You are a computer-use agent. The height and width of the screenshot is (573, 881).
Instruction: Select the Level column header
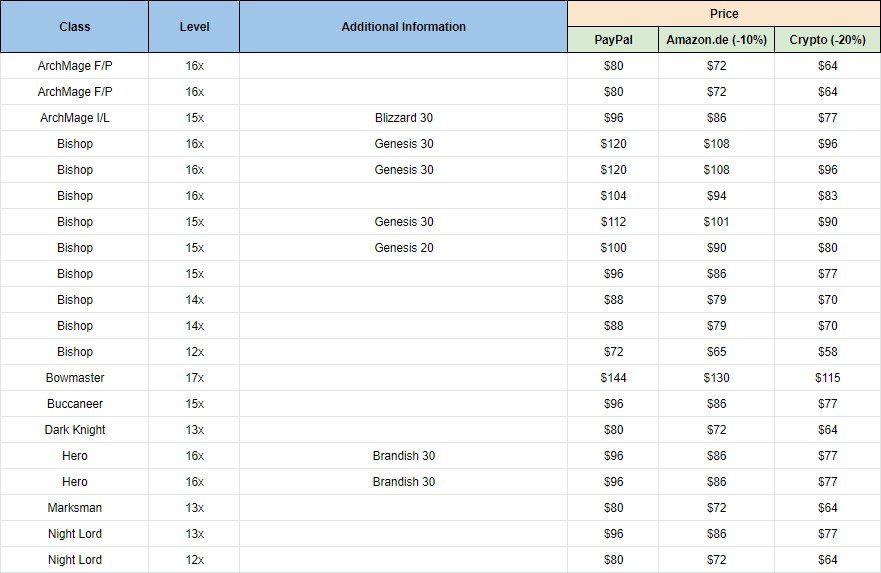[194, 26]
